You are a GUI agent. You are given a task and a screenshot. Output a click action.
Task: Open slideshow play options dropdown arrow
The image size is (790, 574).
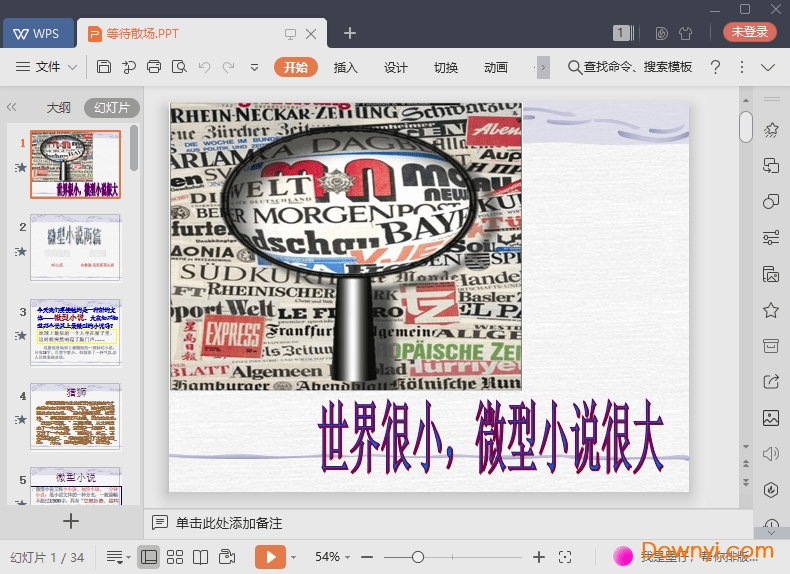coord(294,557)
